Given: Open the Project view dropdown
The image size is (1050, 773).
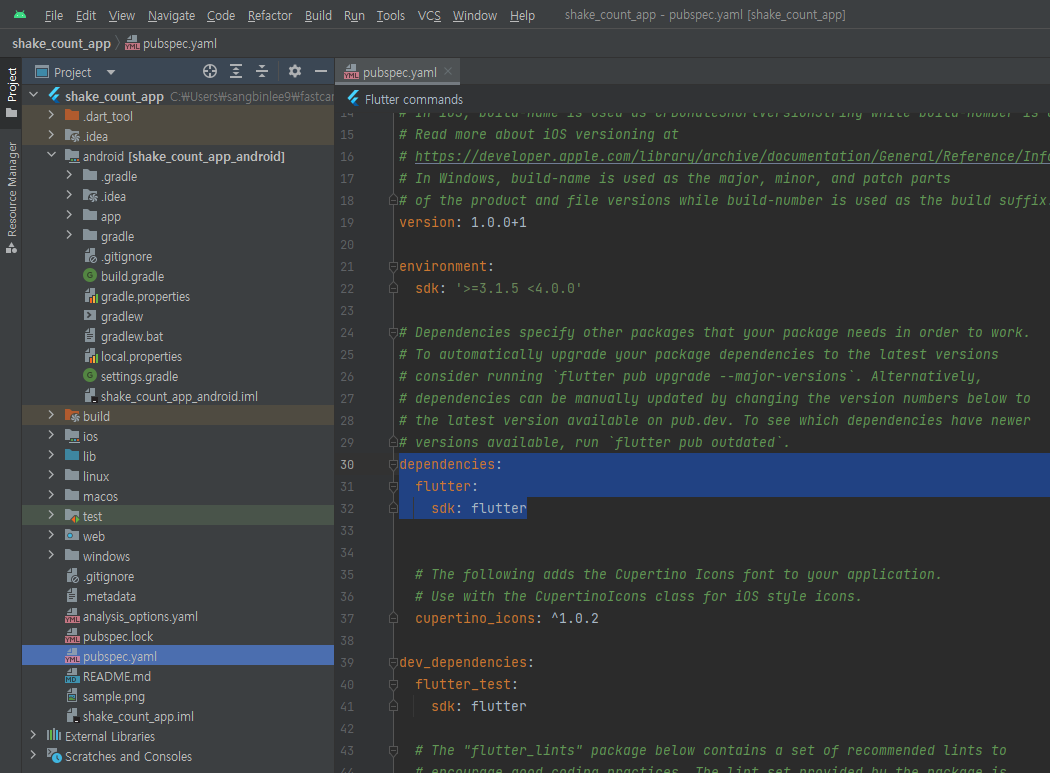Looking at the screenshot, I should (110, 72).
